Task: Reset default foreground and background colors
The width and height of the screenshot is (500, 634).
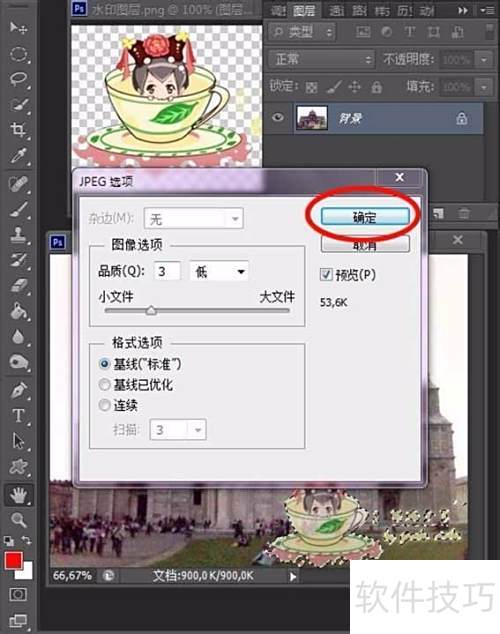Action: (x=8, y=541)
